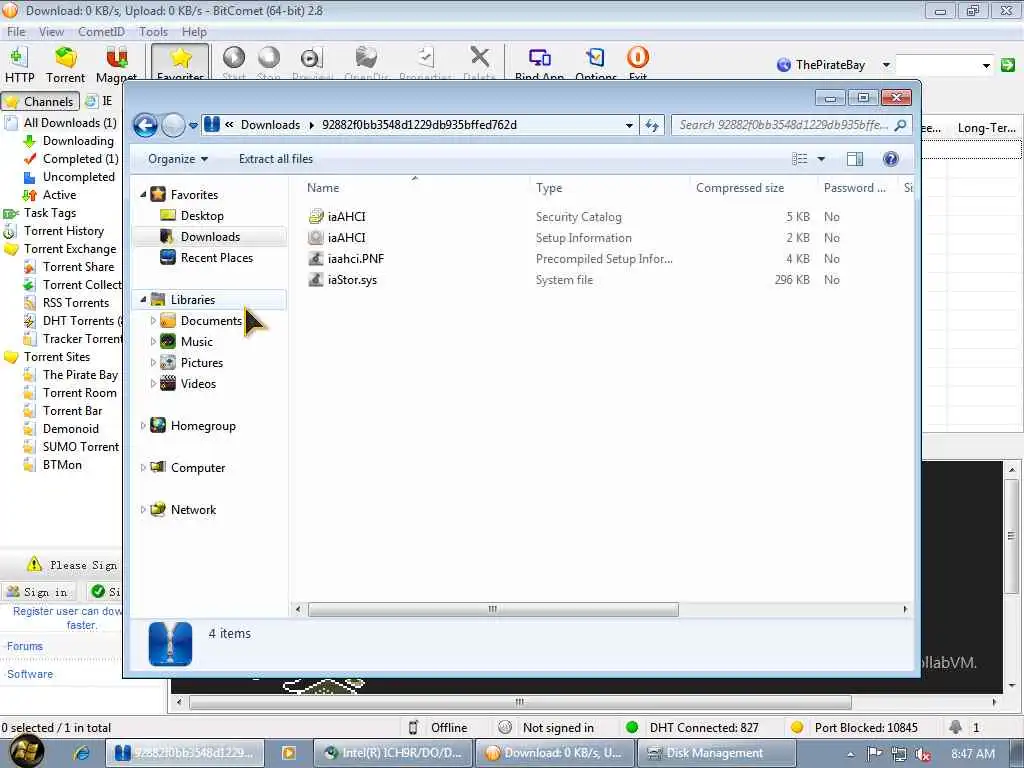
Task: Open the Software link in BitComet
Action: 30,674
